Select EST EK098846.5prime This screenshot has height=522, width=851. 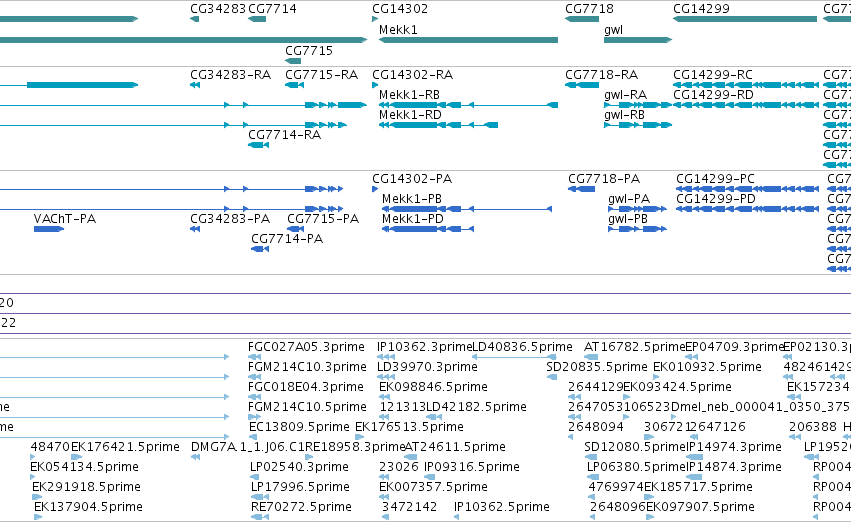click(433, 387)
